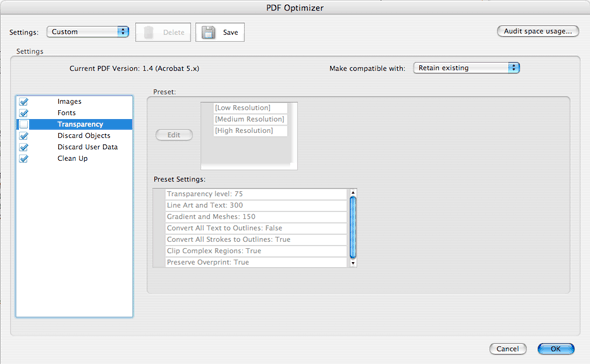Select the Discard User Data panel label
Viewport: 590px width, 364px height.
point(88,147)
